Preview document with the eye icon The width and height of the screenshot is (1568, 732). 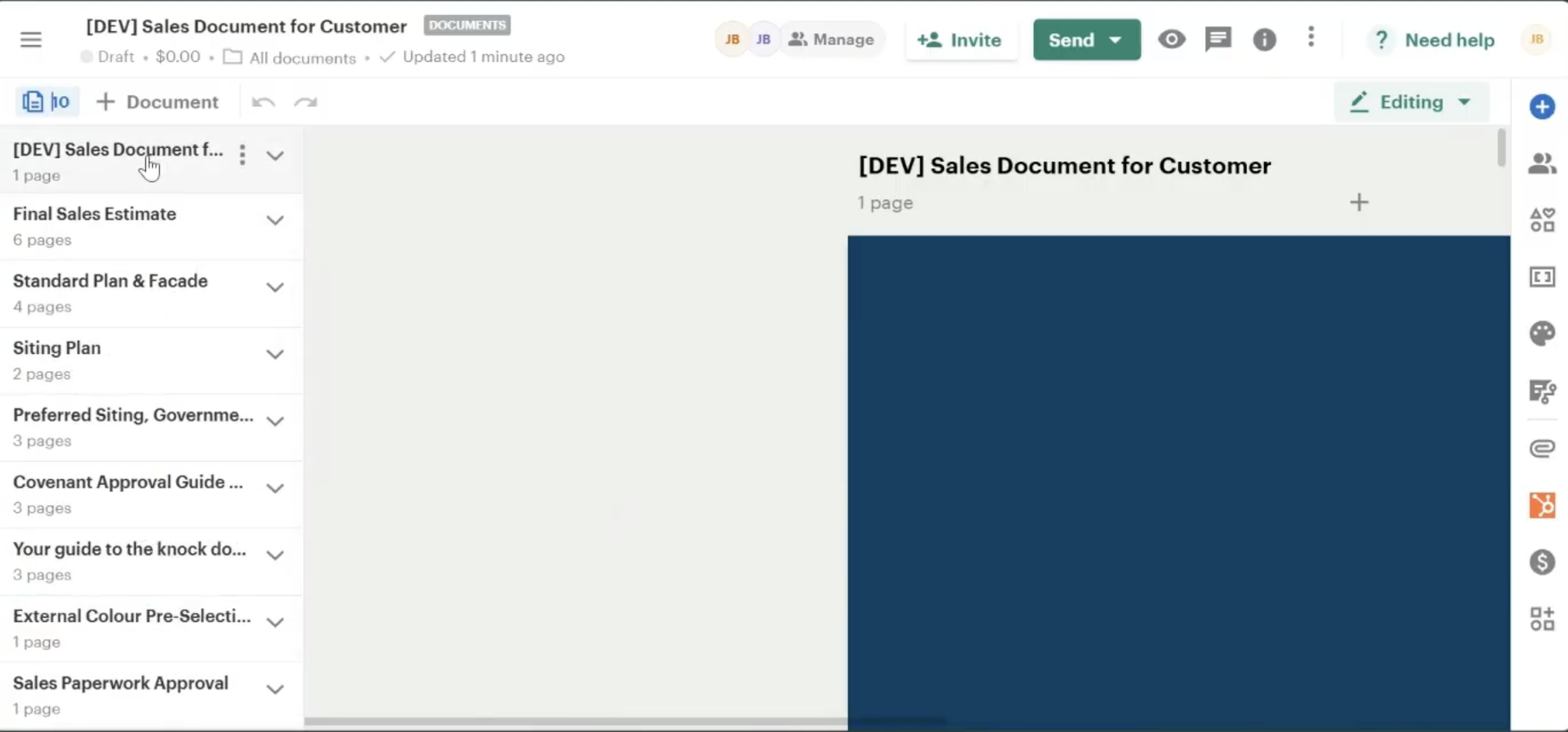point(1171,39)
